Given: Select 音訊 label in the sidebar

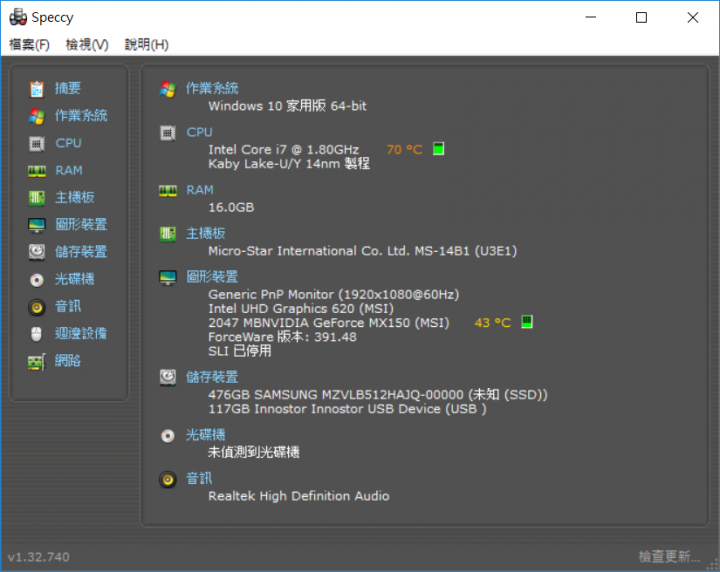Looking at the screenshot, I should [x=68, y=306].
